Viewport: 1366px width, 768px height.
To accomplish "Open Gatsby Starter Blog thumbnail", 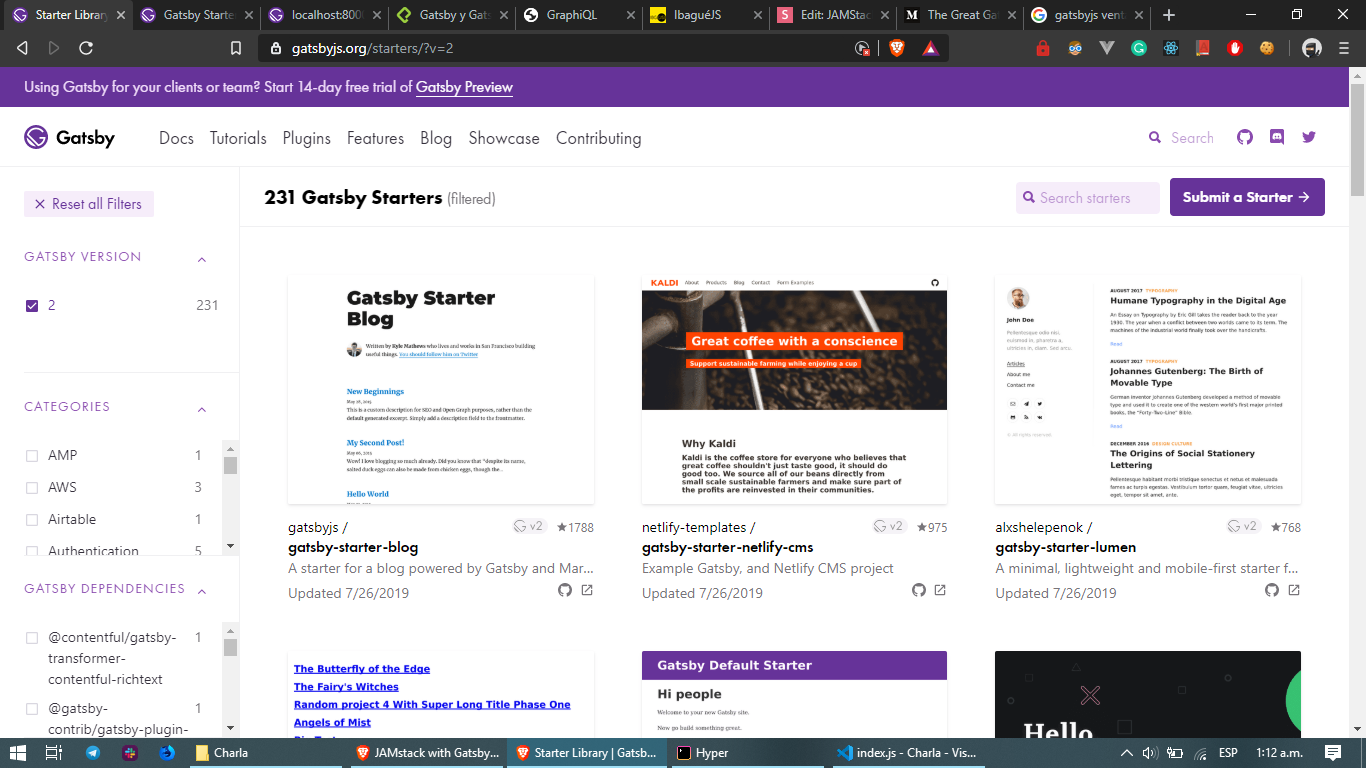I will pyautogui.click(x=441, y=390).
